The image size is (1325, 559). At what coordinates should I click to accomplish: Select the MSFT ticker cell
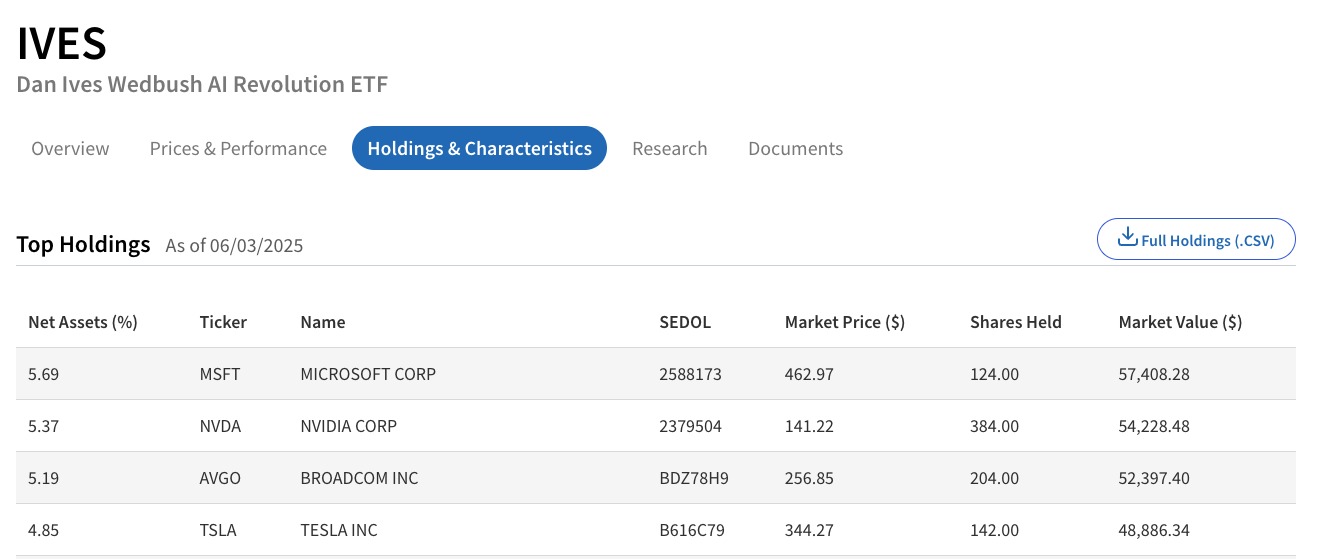tap(220, 374)
